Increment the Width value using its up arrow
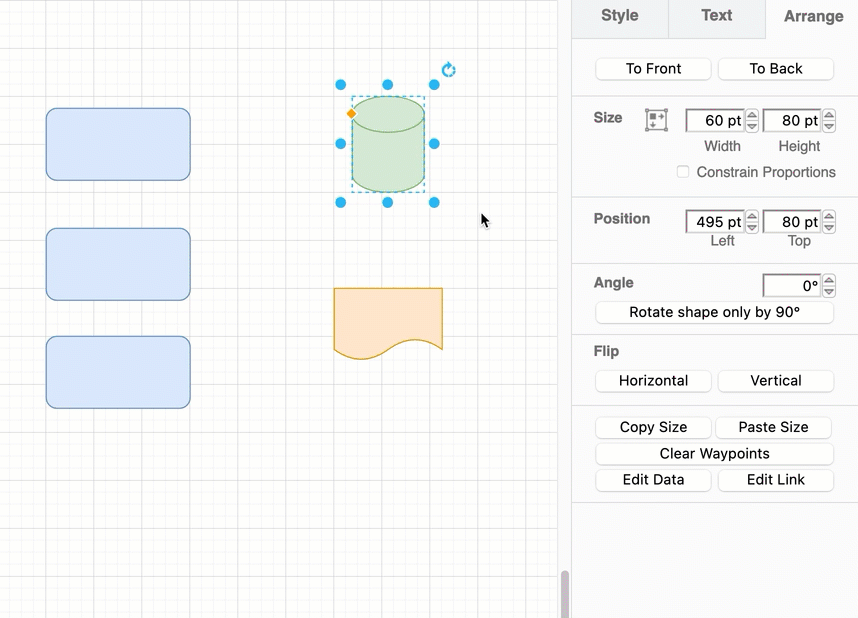This screenshot has height=618, width=858. pyautogui.click(x=750, y=114)
